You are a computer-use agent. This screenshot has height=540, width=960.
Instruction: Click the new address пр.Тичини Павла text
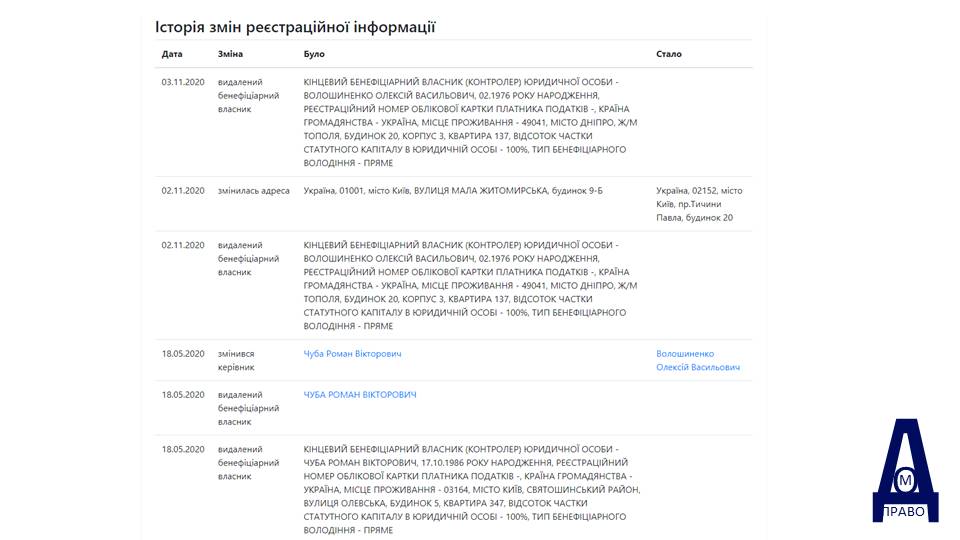(x=688, y=211)
